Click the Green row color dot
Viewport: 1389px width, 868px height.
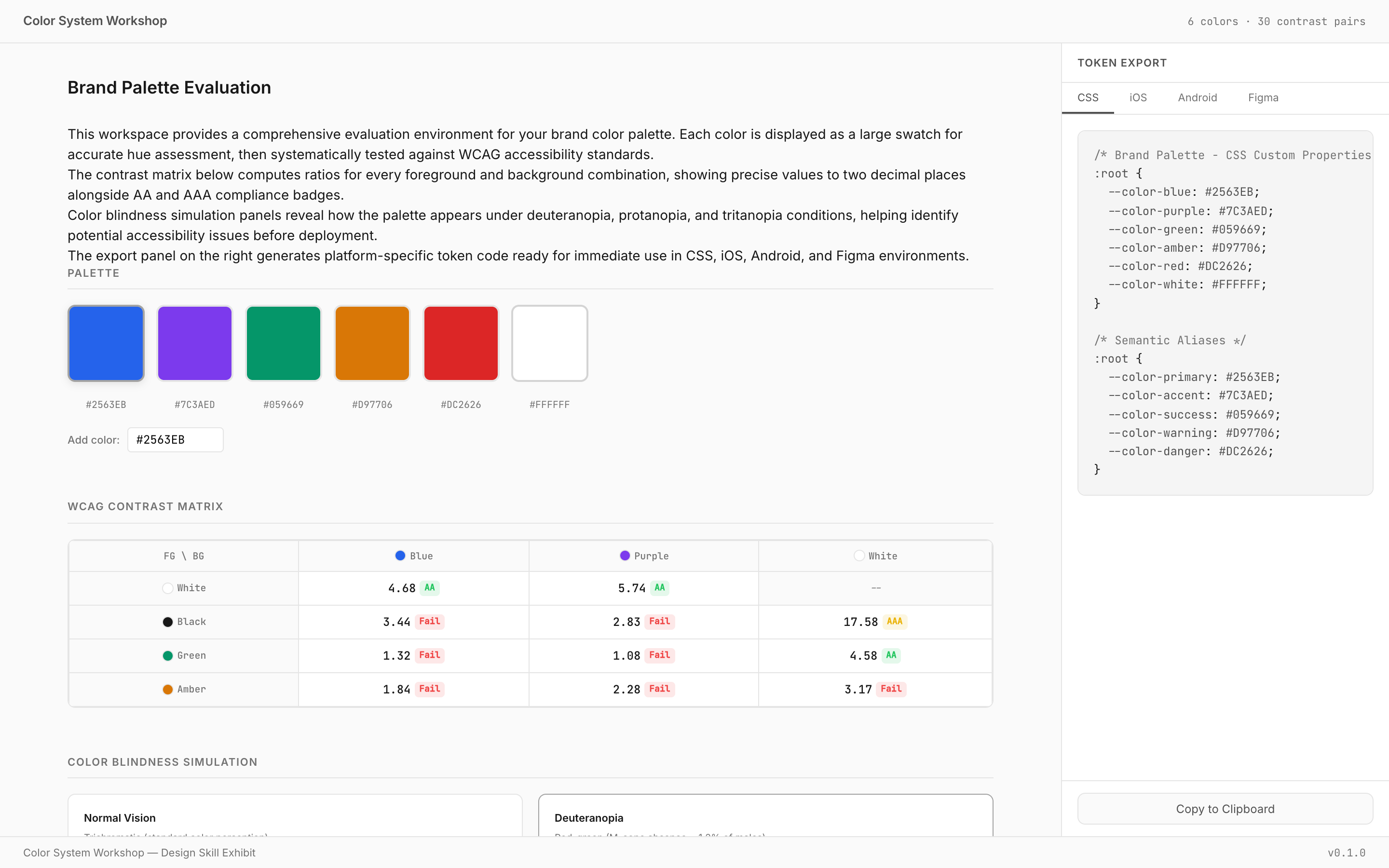[168, 656]
